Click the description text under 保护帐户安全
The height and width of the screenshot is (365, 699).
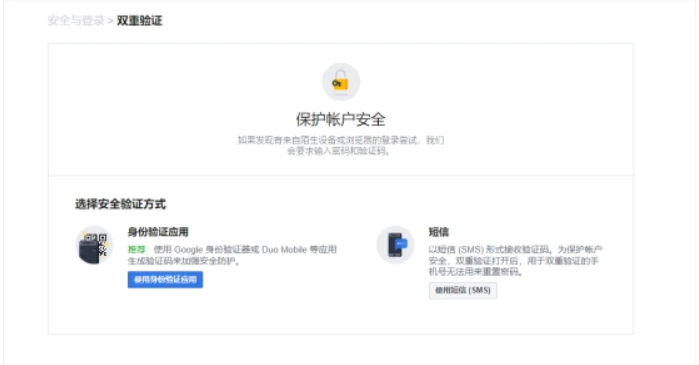click(341, 146)
